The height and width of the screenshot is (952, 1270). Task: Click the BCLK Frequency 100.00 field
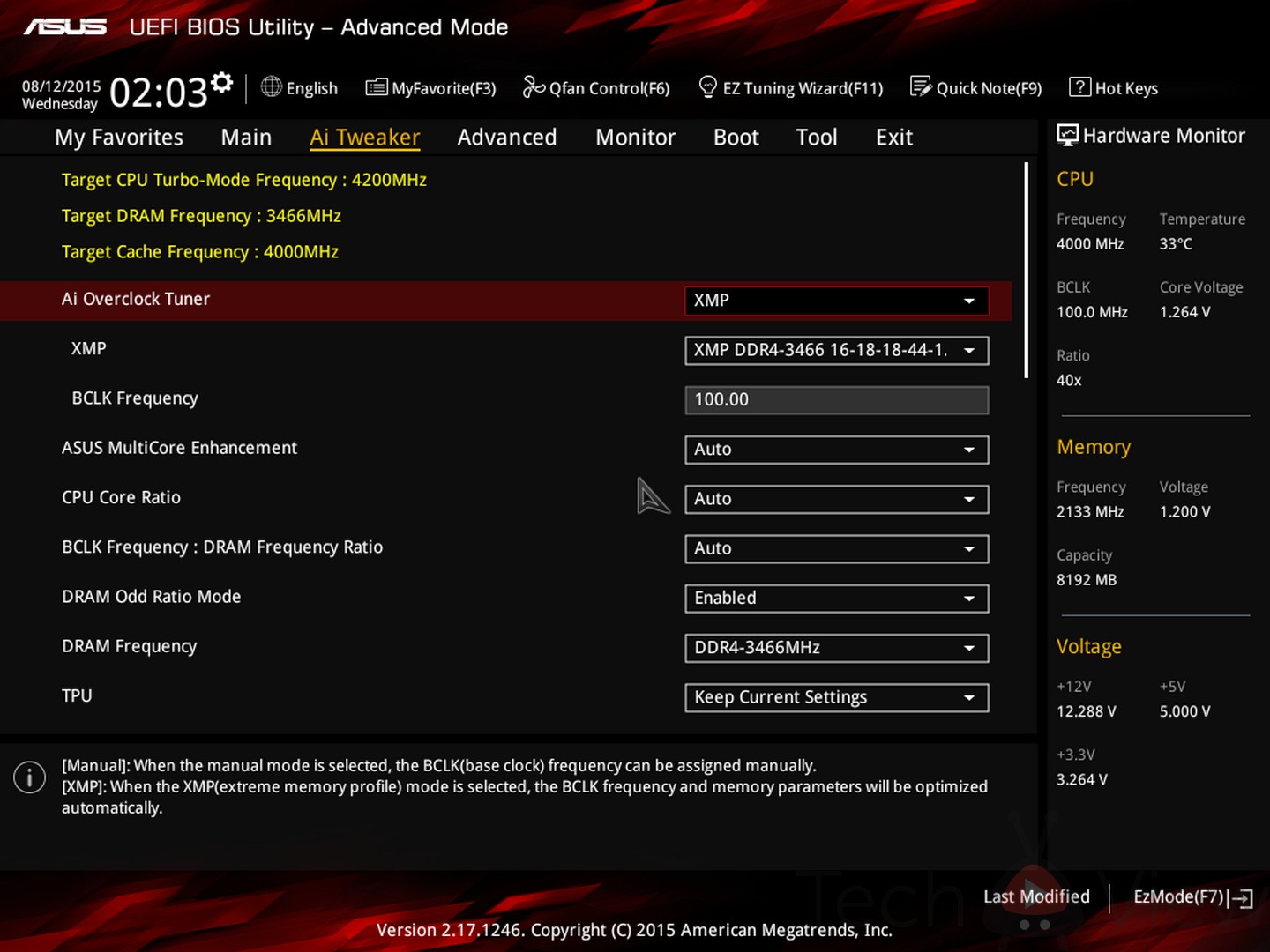(836, 399)
